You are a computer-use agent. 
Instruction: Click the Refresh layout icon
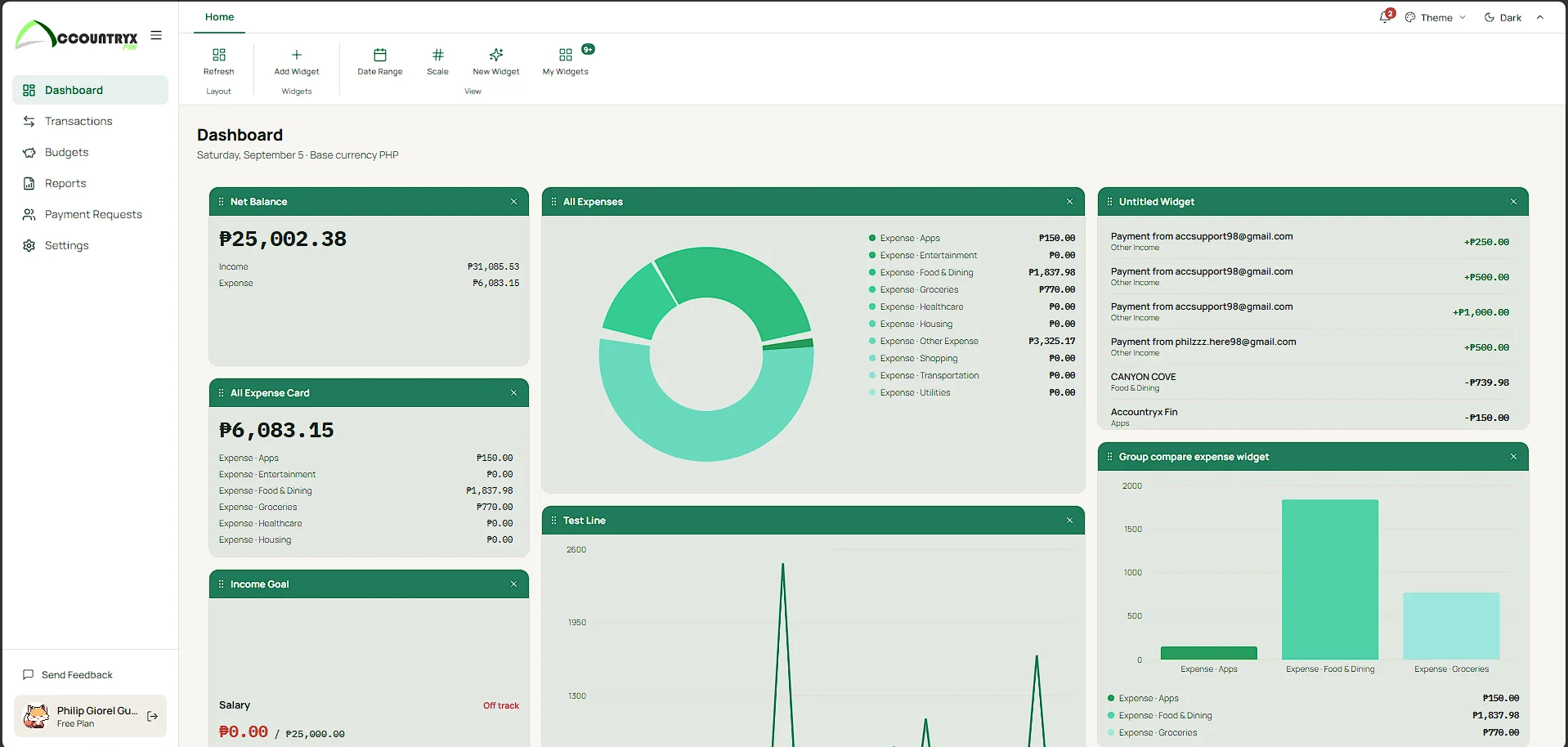point(218,55)
